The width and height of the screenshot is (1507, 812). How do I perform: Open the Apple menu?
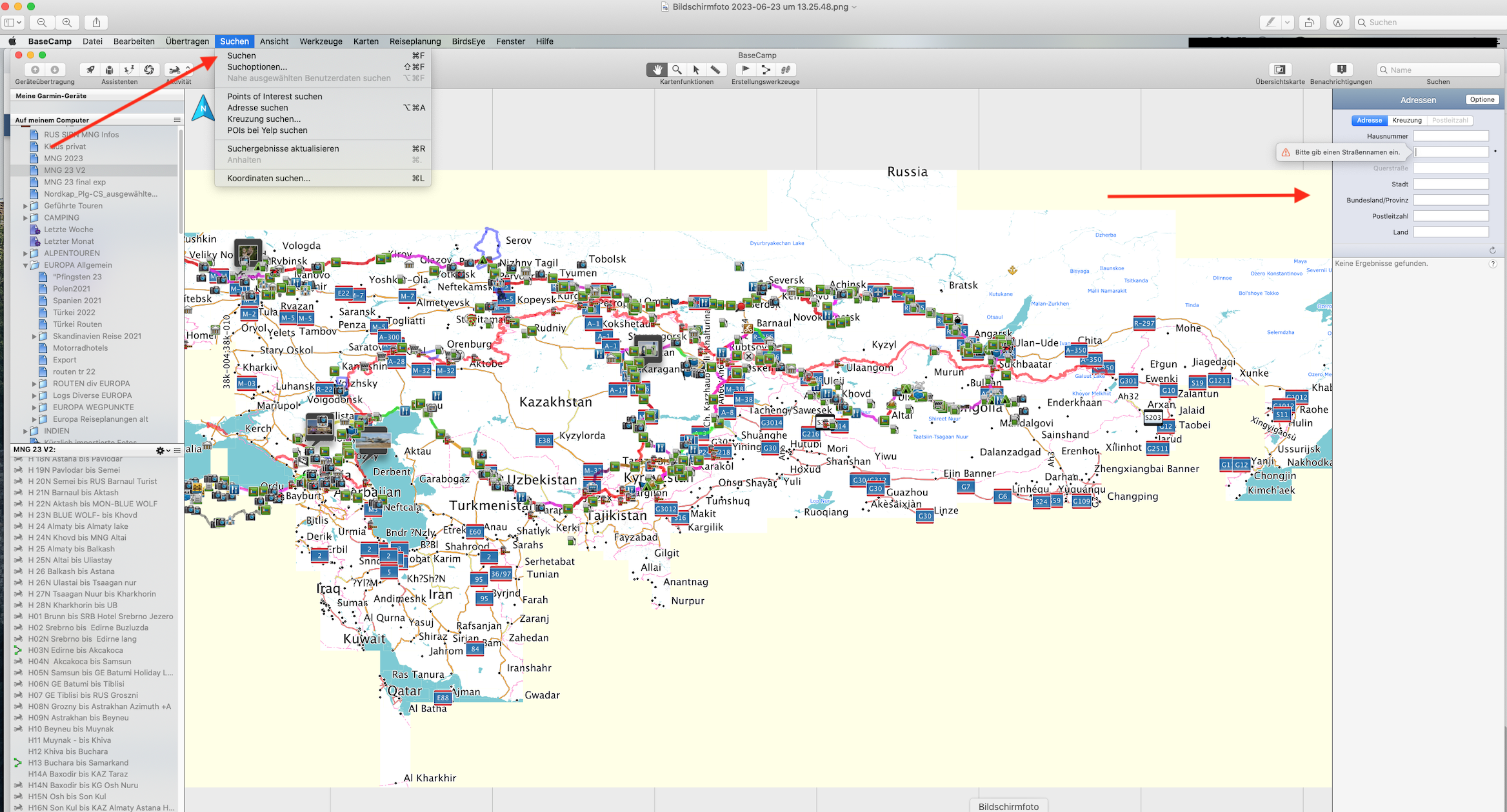(x=12, y=41)
